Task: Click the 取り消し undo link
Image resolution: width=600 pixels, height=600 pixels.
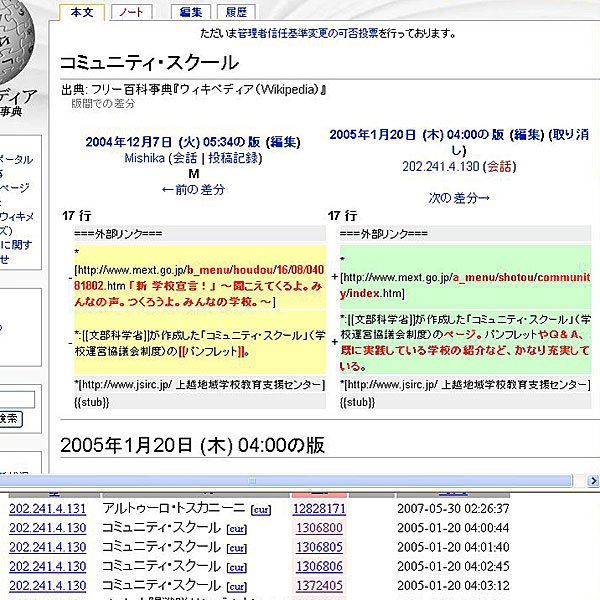Action: 570,135
